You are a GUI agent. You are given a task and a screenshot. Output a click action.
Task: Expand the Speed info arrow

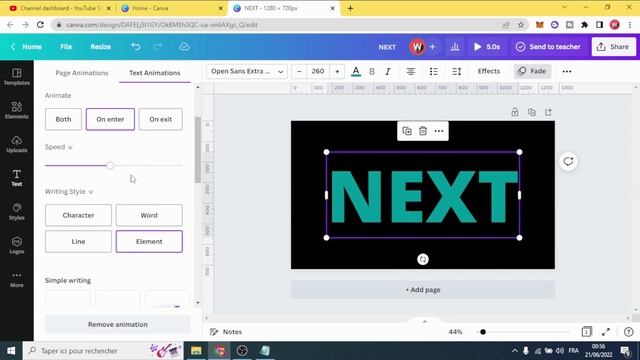(70, 147)
